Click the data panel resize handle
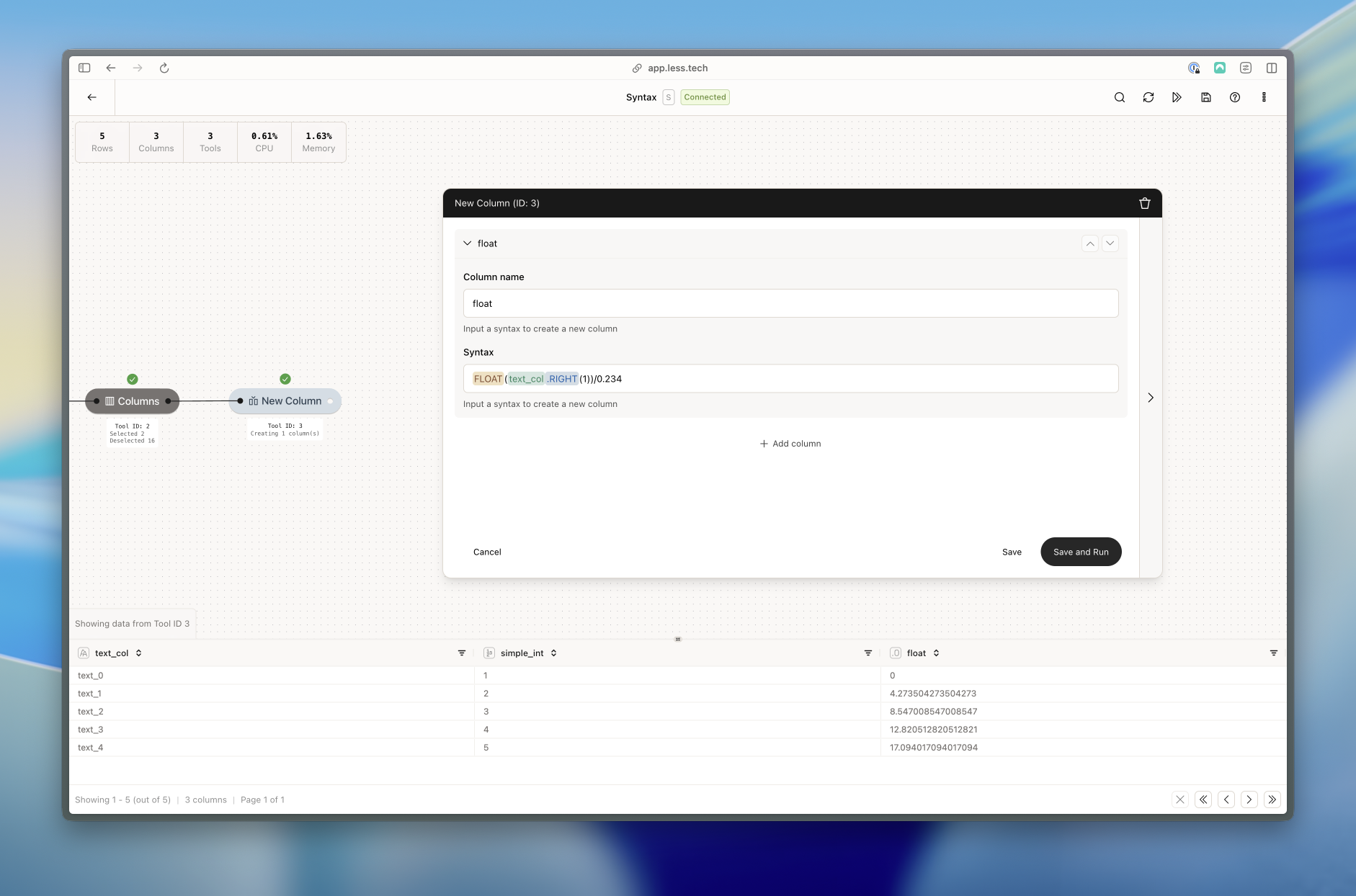1356x896 pixels. 678,639
